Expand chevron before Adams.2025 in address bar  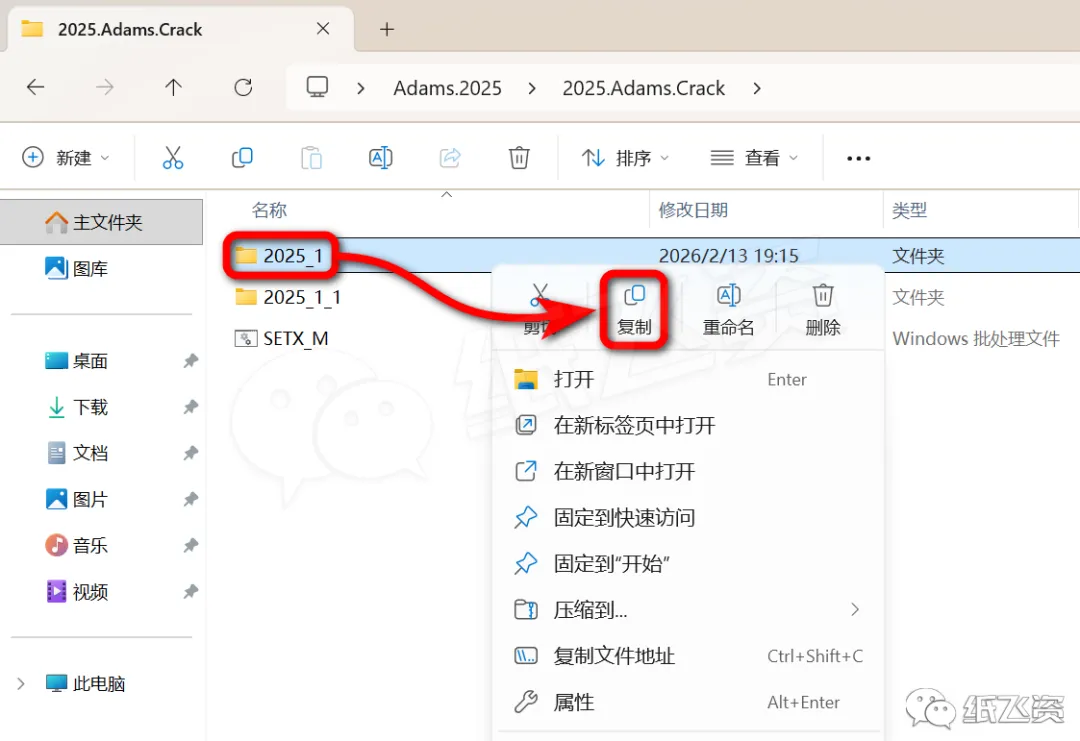tap(360, 88)
